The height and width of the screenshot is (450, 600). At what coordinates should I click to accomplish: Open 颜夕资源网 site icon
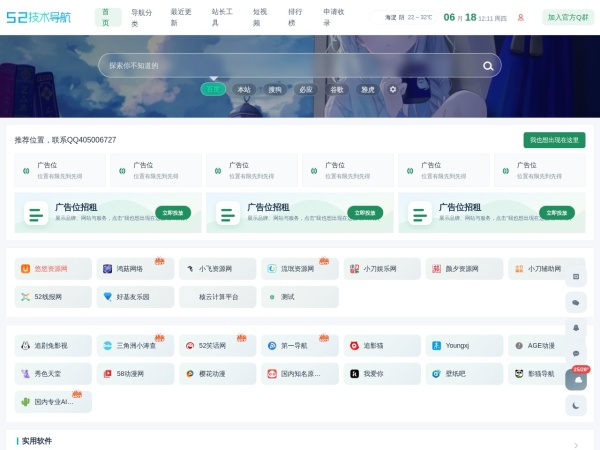(x=436, y=269)
